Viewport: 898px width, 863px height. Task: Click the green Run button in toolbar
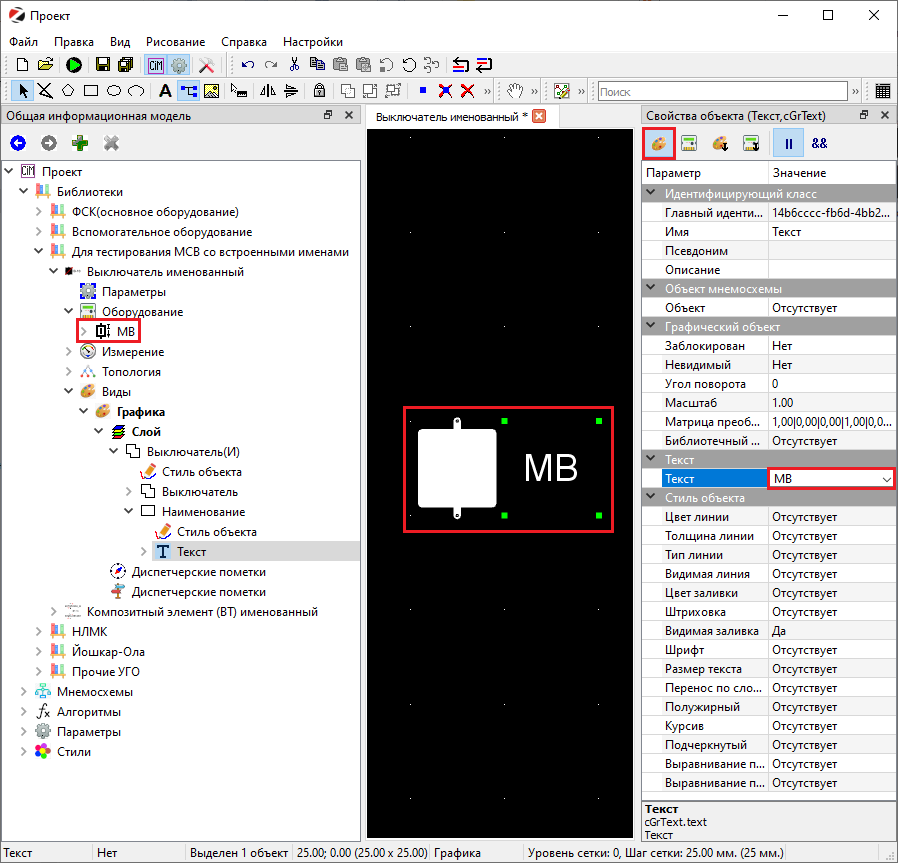tap(74, 65)
